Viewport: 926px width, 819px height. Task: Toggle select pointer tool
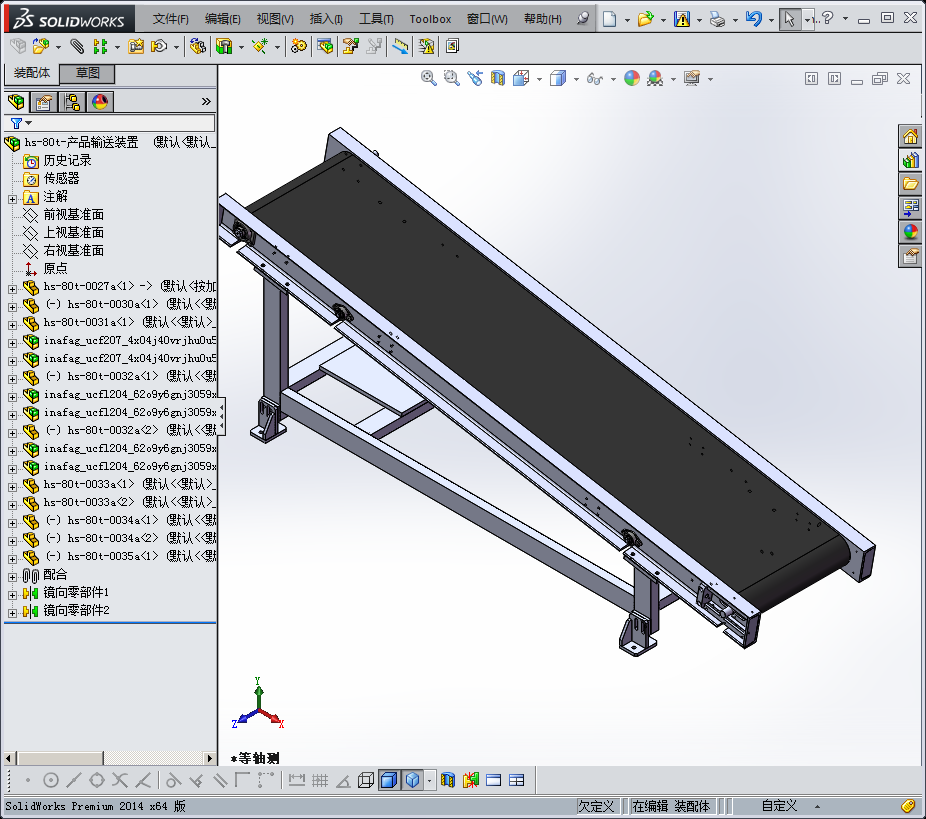click(789, 19)
